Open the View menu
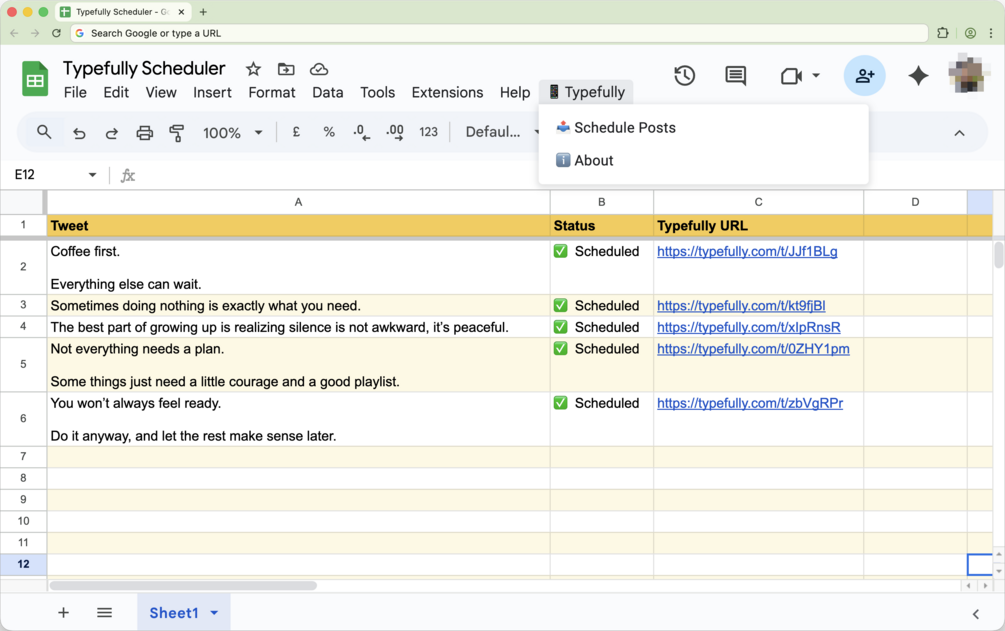This screenshot has height=631, width=1005. (x=161, y=92)
